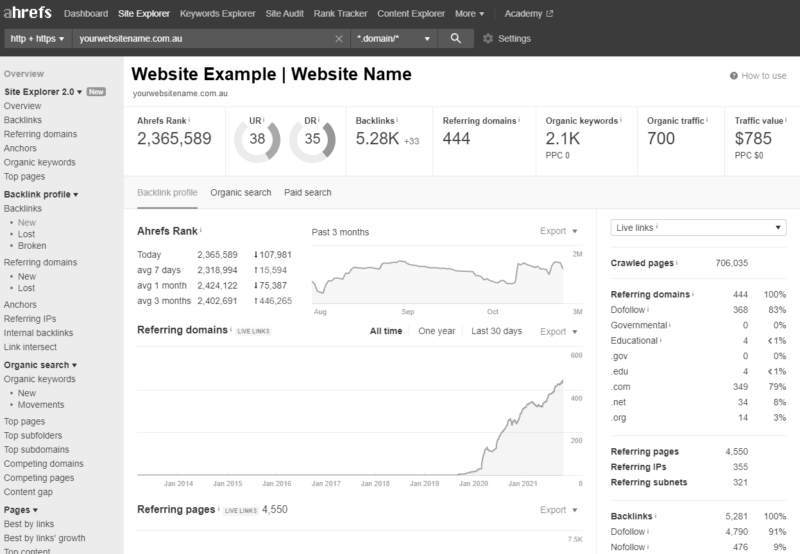Viewport: 800px width, 554px height.
Task: Click the 5.28K backlinks value
Action: [x=377, y=139]
